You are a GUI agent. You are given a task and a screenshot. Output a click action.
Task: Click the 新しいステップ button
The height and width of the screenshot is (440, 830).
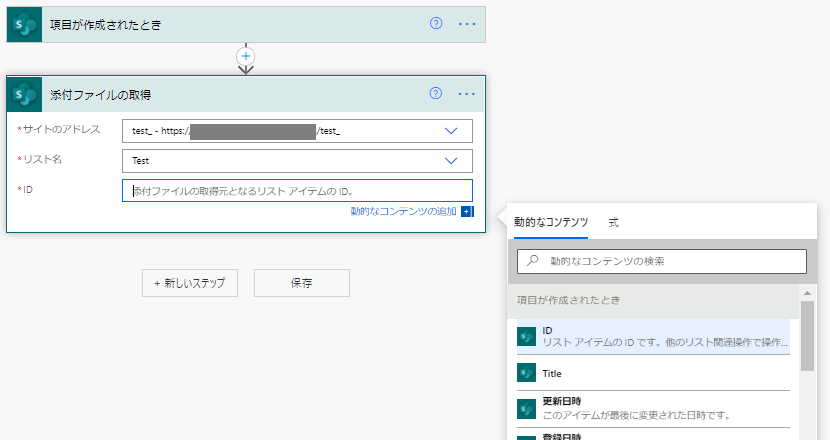click(190, 283)
